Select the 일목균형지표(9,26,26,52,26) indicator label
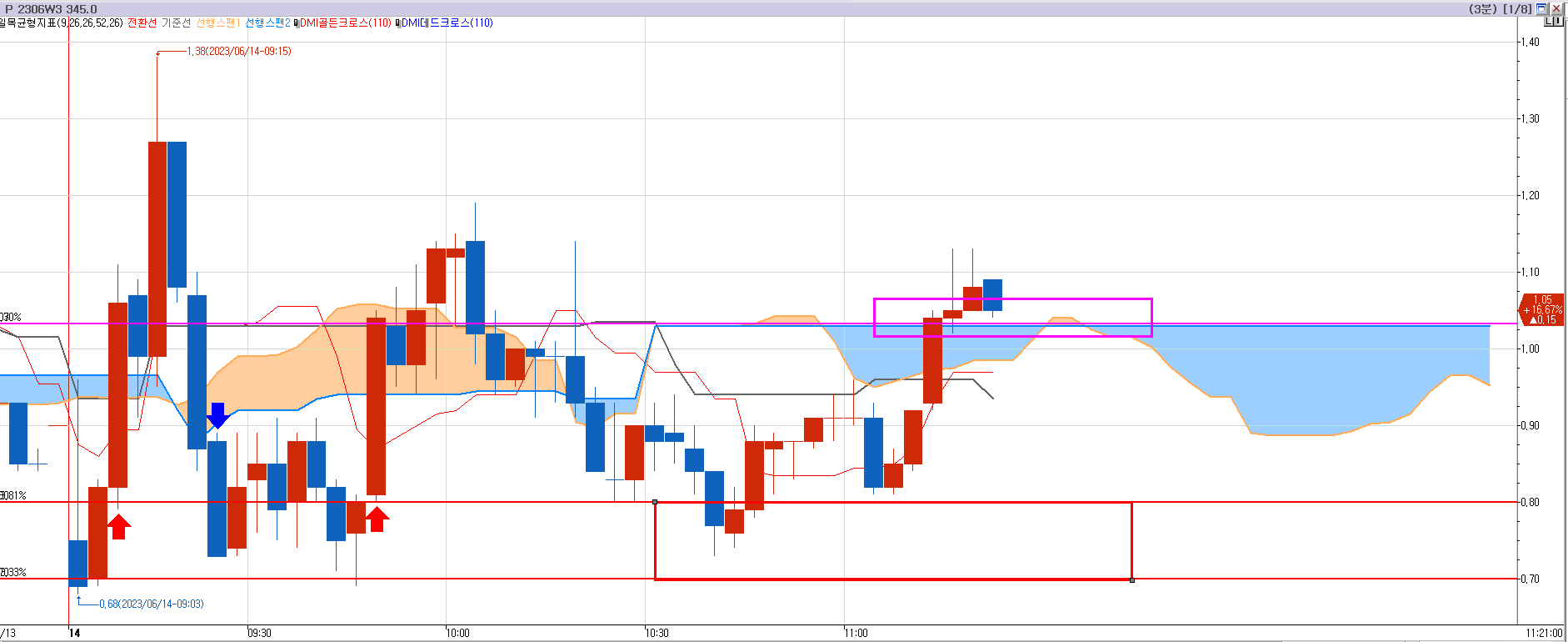 61,23
